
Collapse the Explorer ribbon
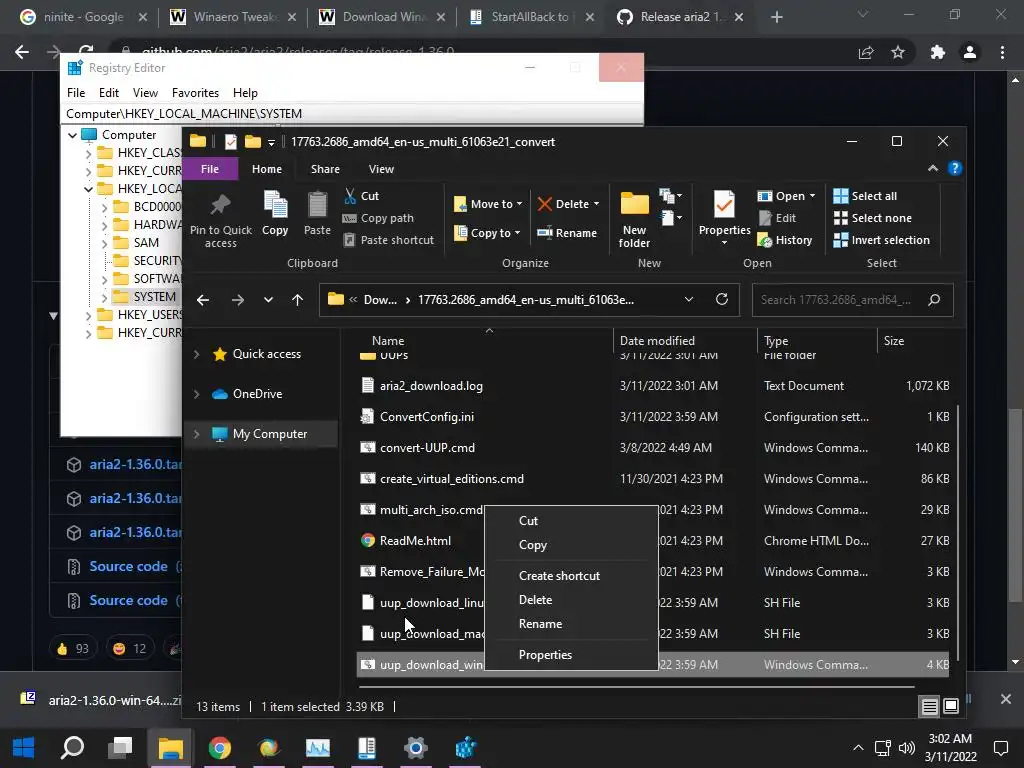click(x=933, y=168)
